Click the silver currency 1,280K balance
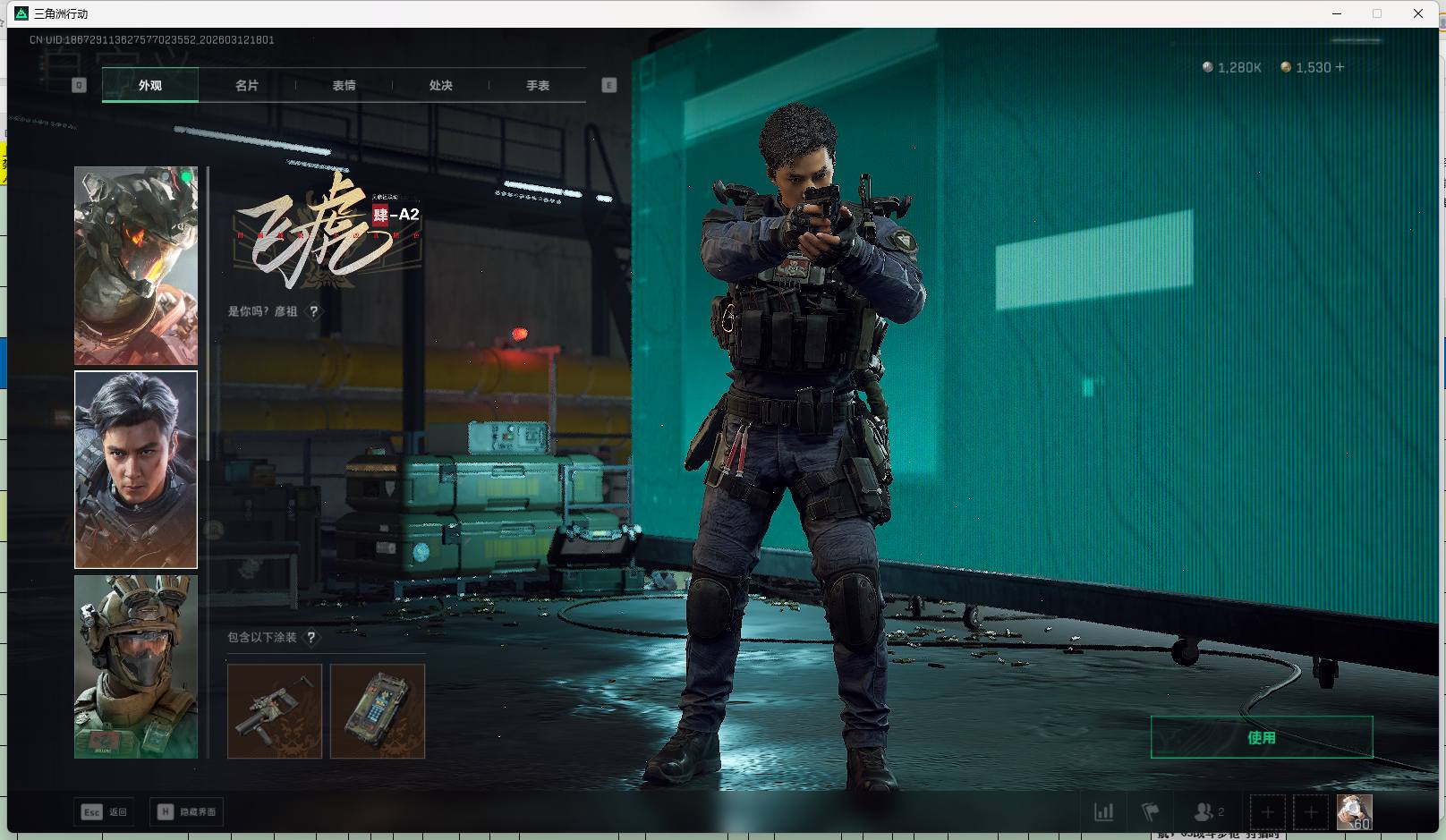 1232,67
